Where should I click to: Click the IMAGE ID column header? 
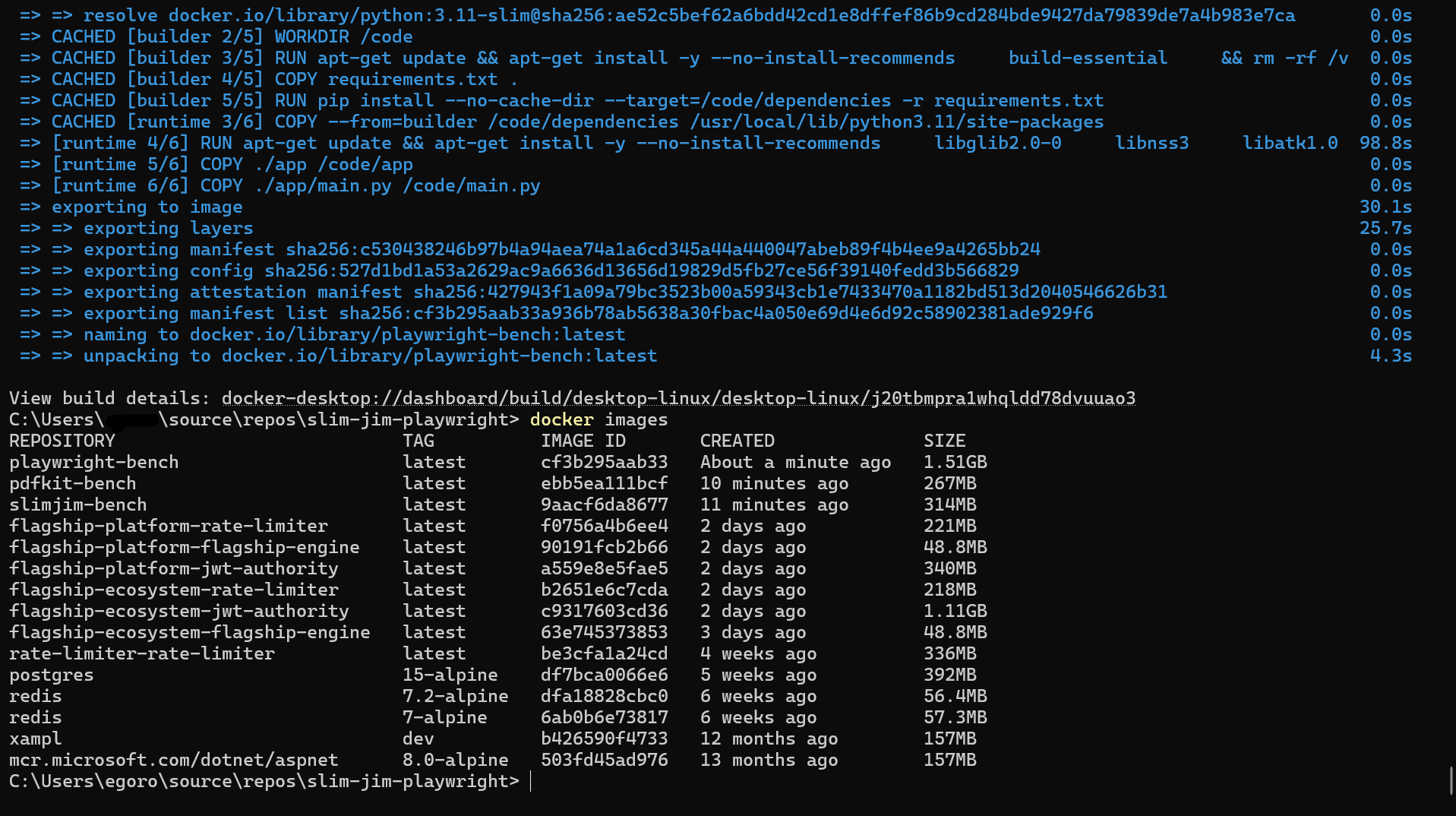click(x=583, y=441)
